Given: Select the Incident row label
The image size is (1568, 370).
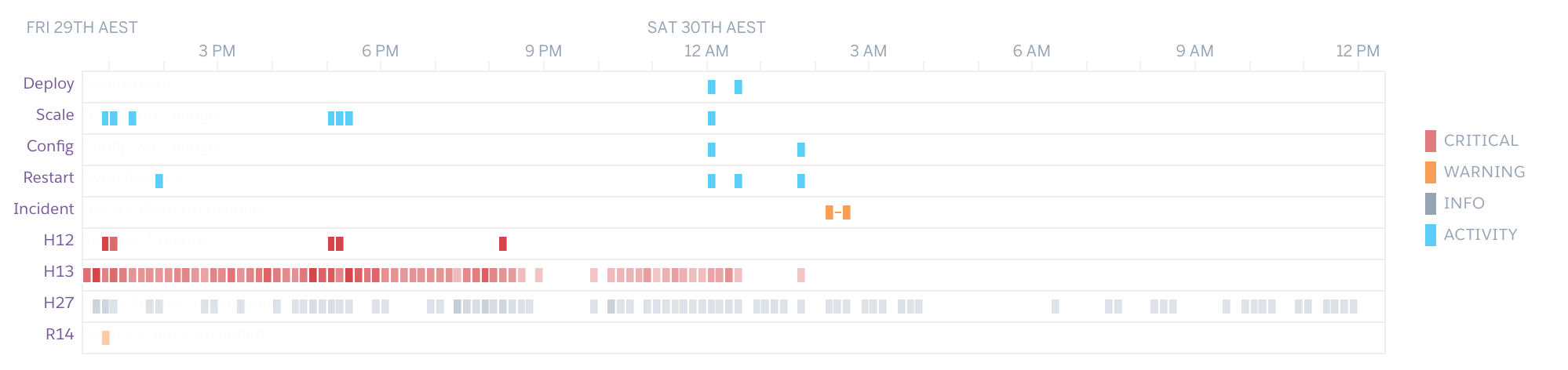Looking at the screenshot, I should click(x=44, y=209).
